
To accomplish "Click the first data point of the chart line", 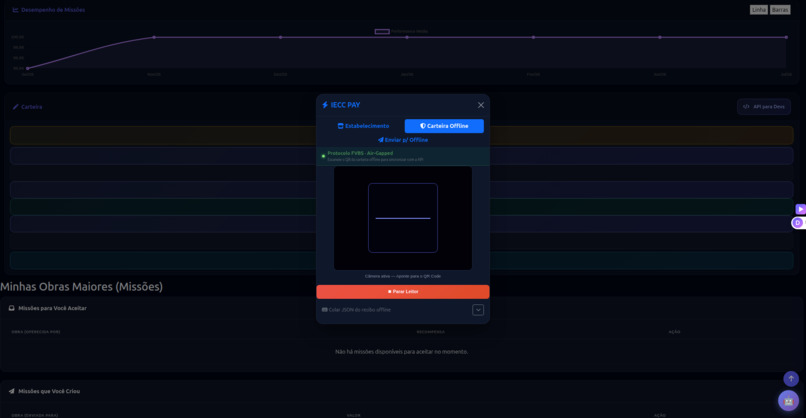I will [x=28, y=68].
